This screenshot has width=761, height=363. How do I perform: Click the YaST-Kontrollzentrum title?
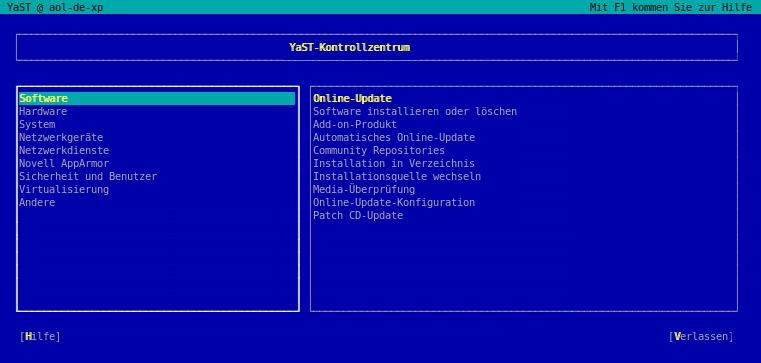tap(349, 48)
